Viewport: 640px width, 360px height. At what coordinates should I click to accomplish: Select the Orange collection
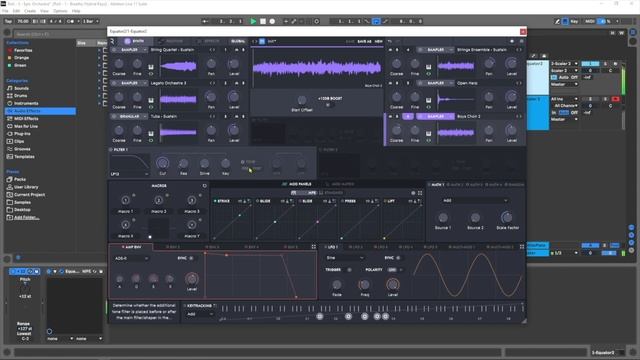click(x=21, y=58)
